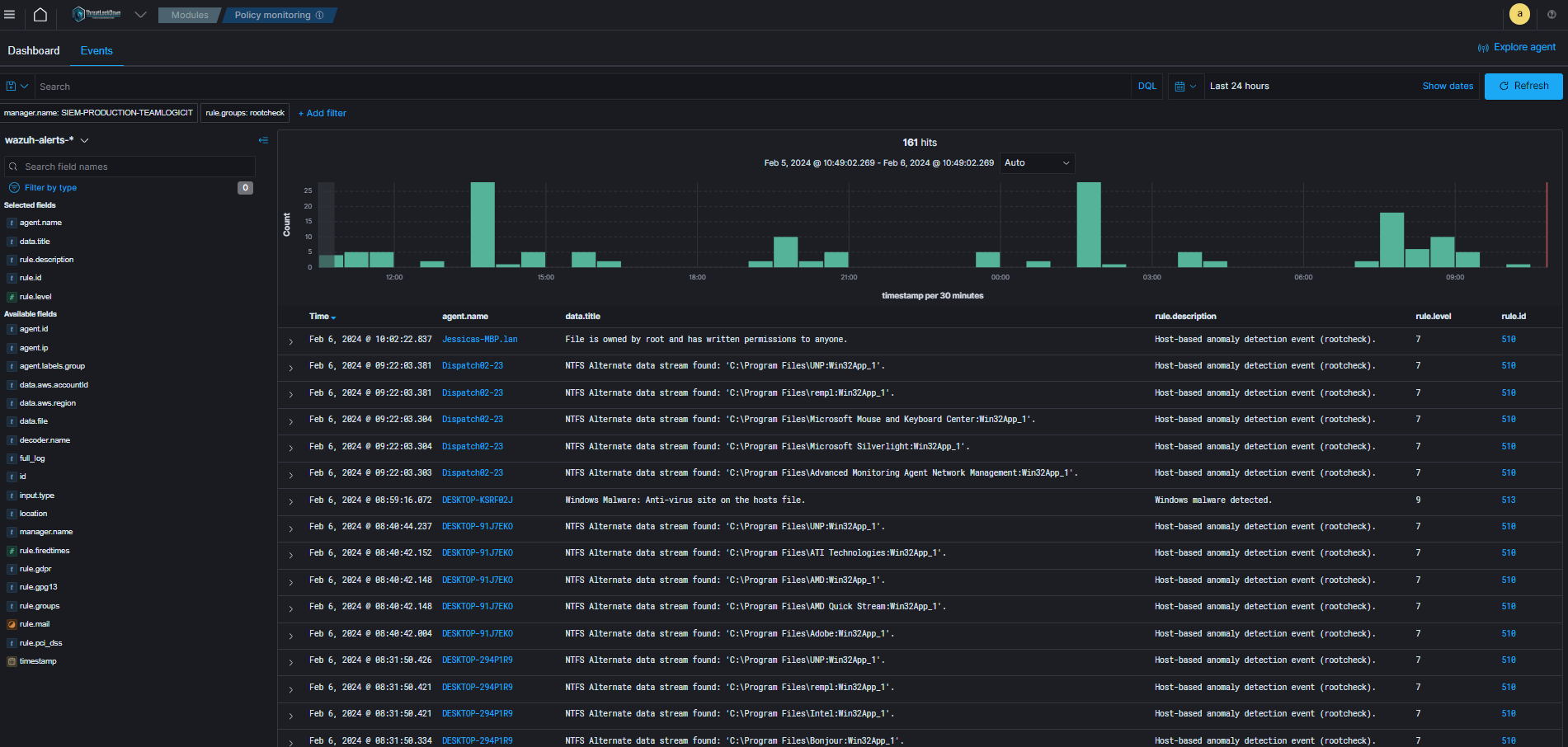Open the Modules breadcrumb
The width and height of the screenshot is (1568, 747).
click(x=190, y=15)
